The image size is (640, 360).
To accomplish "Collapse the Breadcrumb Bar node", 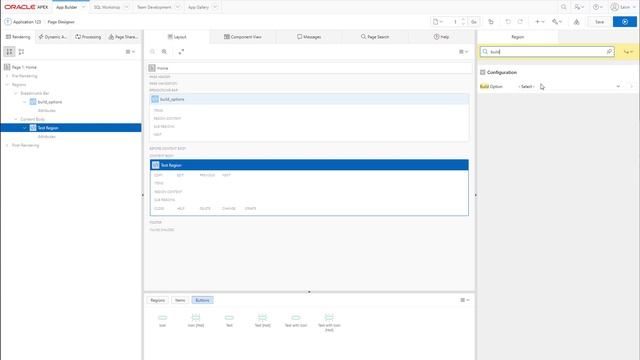I will click(x=16, y=93).
